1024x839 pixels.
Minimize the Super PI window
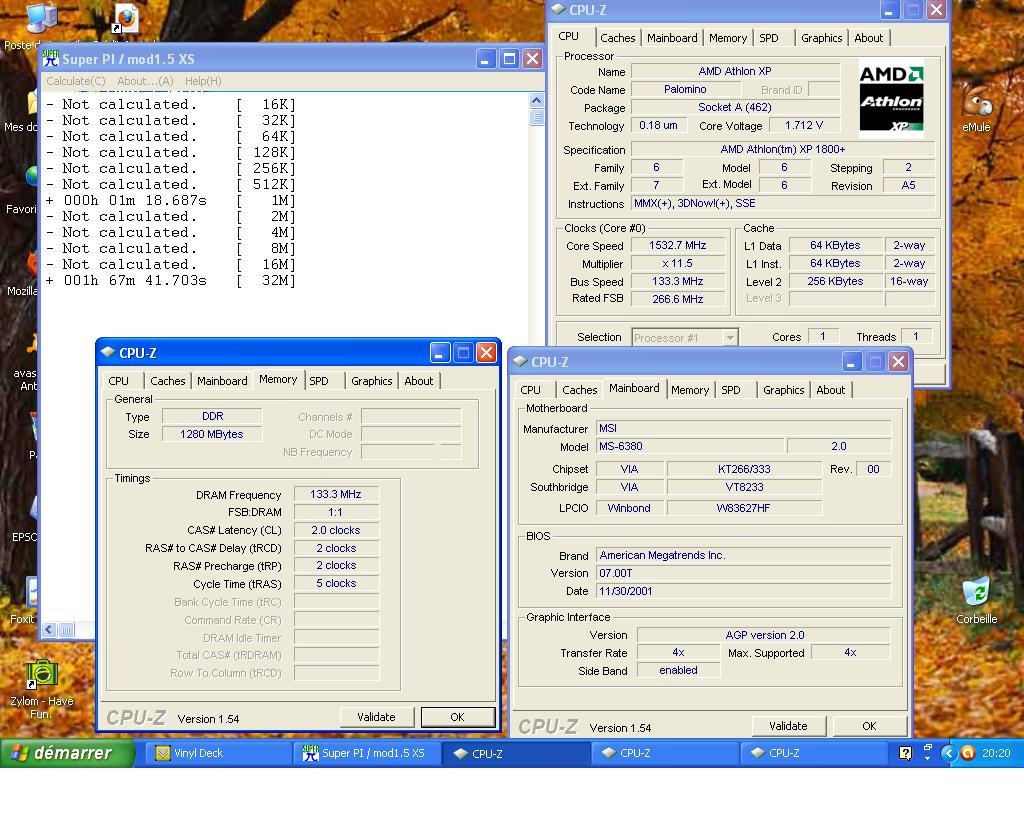click(x=485, y=59)
